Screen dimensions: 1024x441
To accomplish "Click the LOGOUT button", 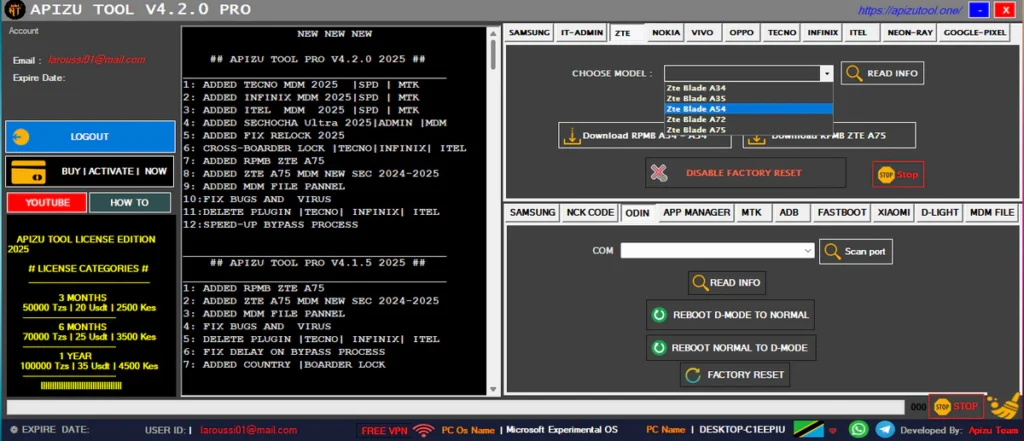I will tap(90, 137).
